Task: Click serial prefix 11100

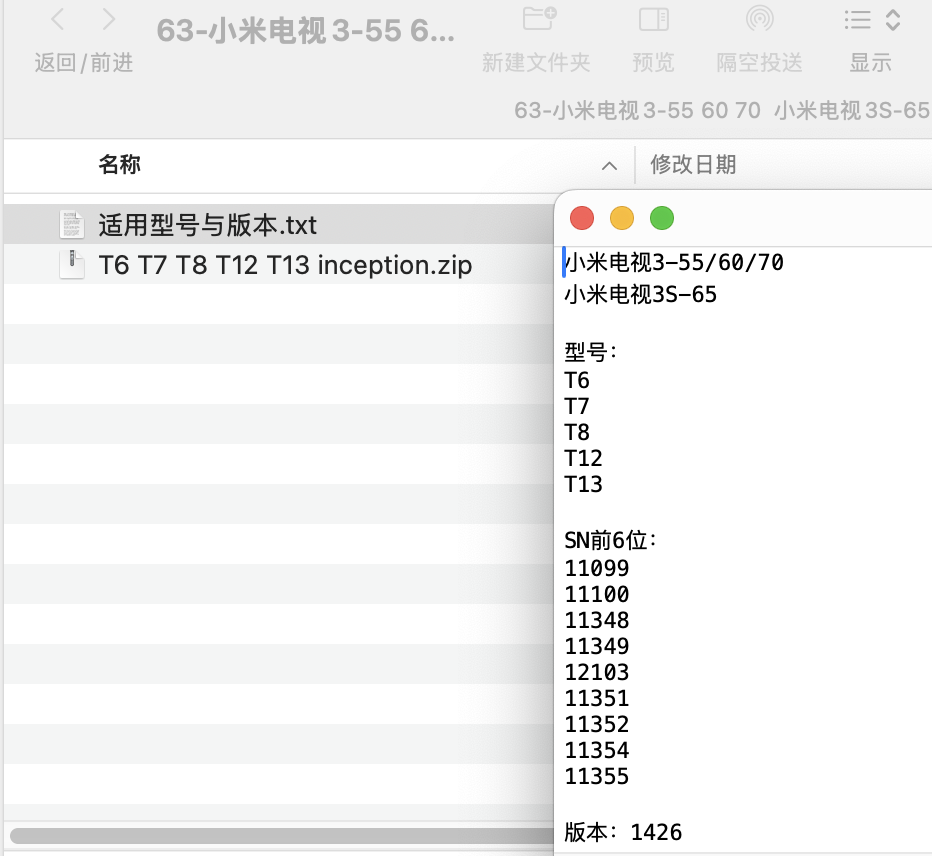Action: [x=597, y=594]
